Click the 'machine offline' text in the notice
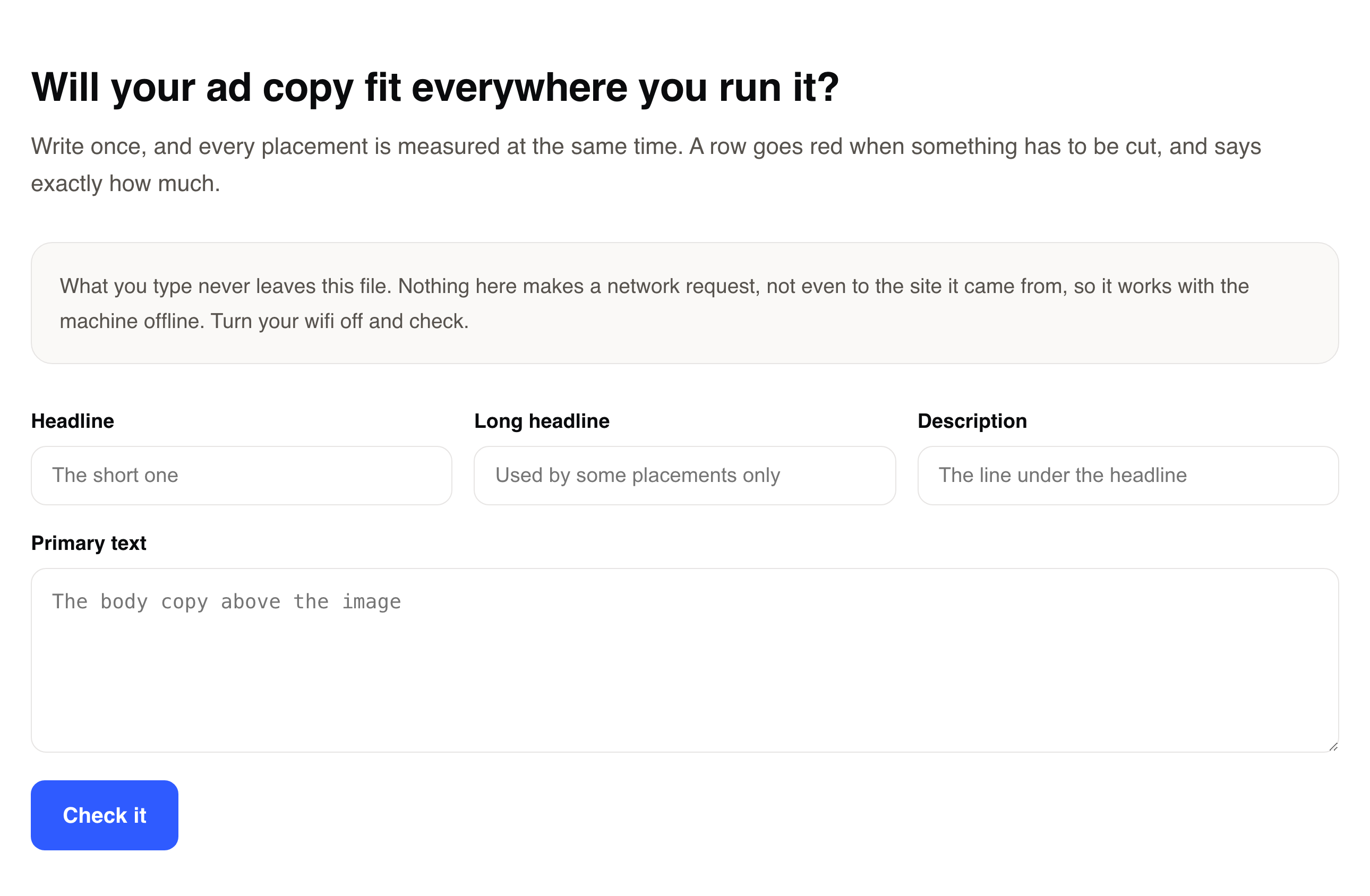1370x896 pixels. click(132, 321)
